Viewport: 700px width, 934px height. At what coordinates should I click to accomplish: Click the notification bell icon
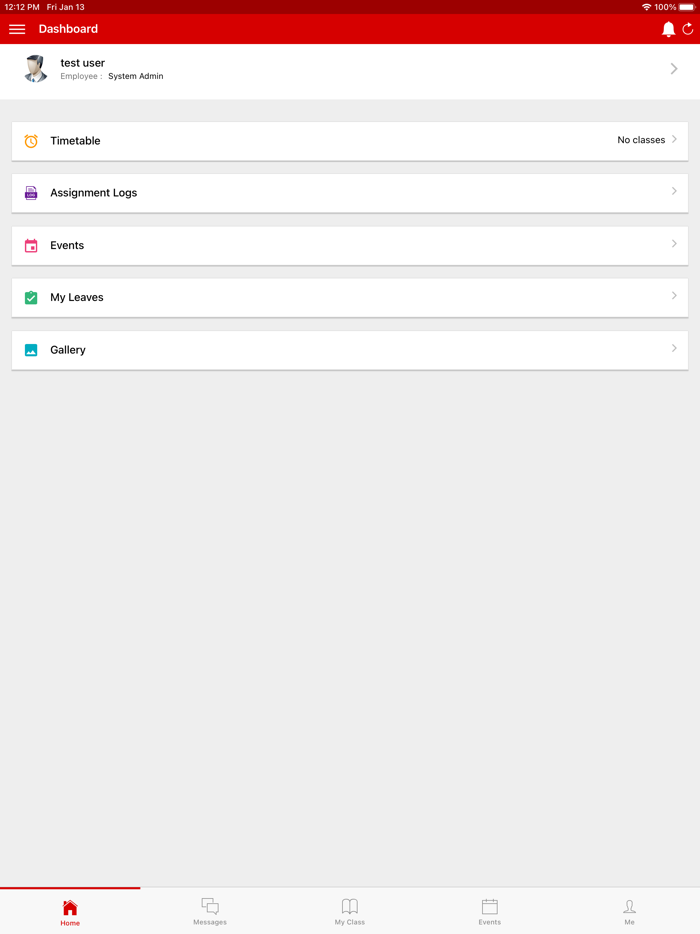(667, 29)
